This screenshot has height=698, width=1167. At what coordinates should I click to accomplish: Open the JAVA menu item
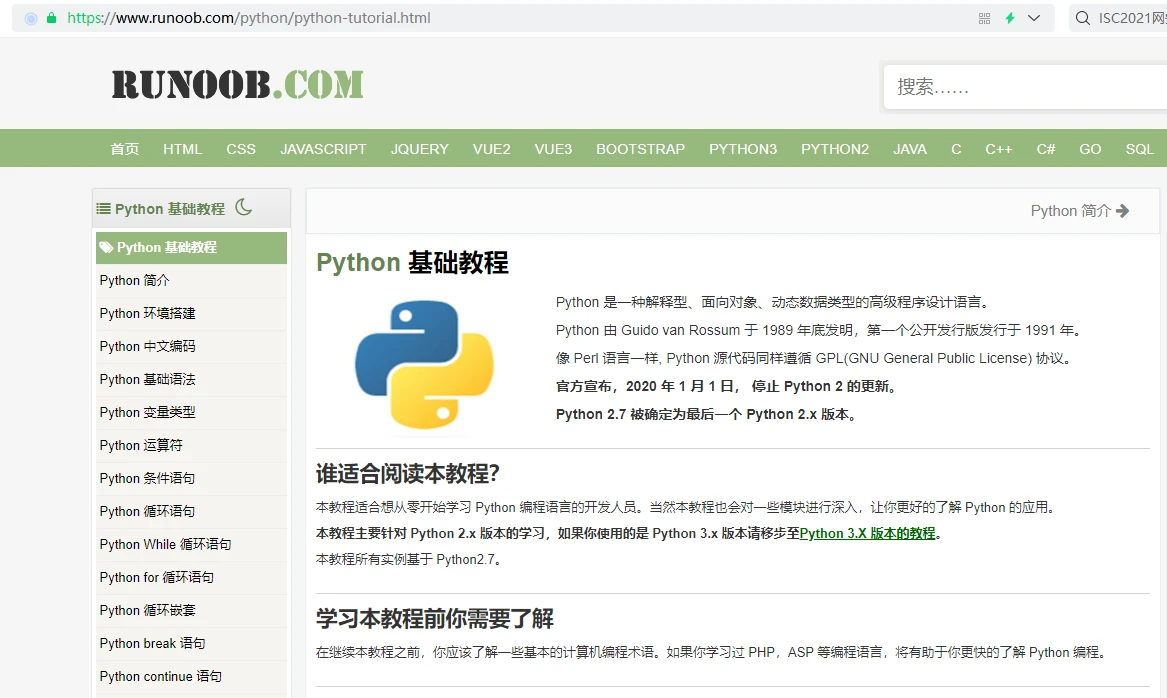coord(909,149)
